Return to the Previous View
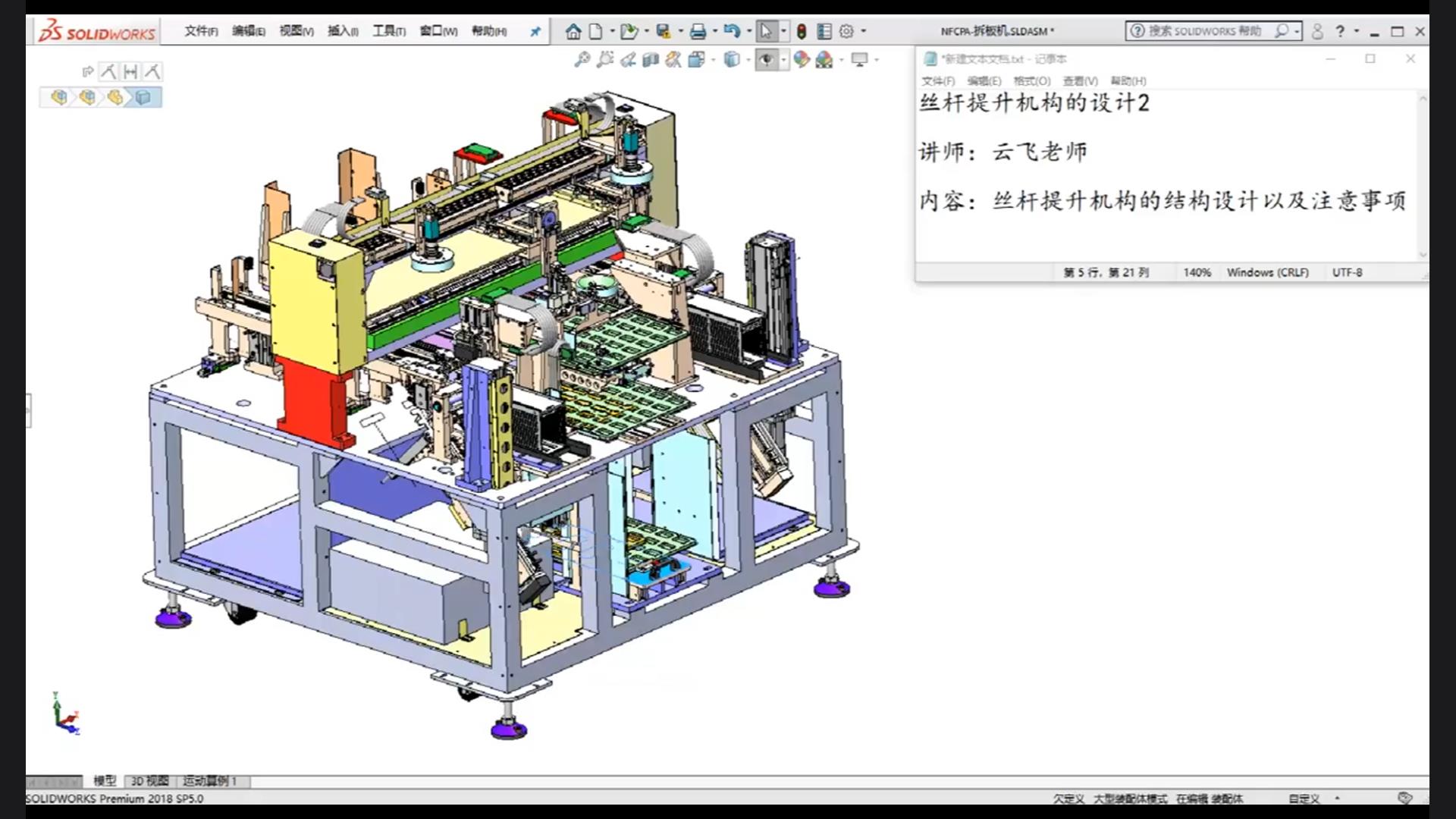The width and height of the screenshot is (1456, 819). point(628,59)
